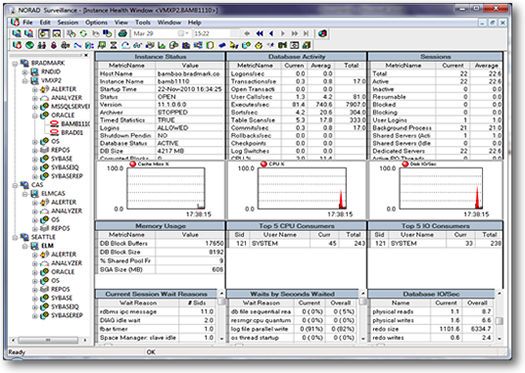Image resolution: width=525 pixels, height=373 pixels.
Task: Collapse the VMXP2 tree node
Action: pyautogui.click(x=25, y=81)
